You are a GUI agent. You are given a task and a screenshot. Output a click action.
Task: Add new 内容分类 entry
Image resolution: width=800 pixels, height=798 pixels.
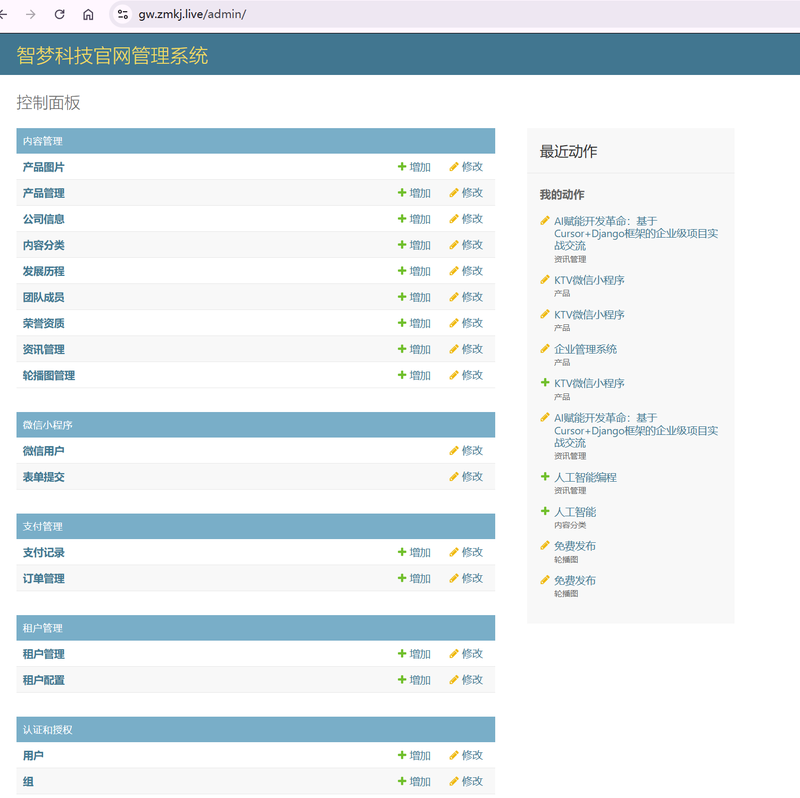pyautogui.click(x=414, y=245)
